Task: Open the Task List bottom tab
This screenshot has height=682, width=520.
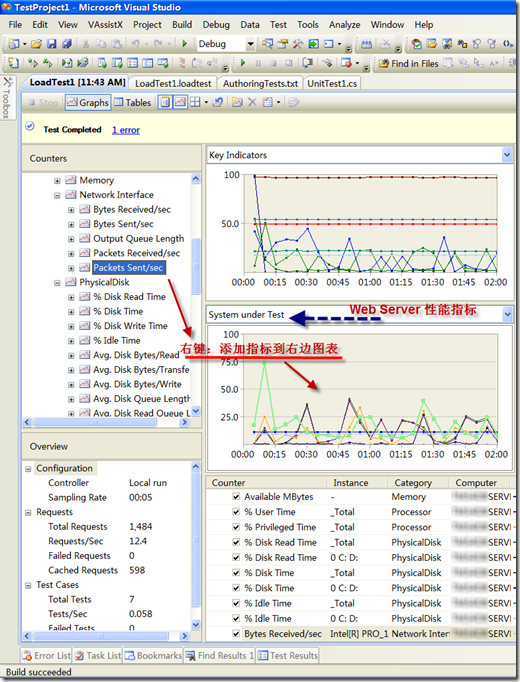Action: (98, 655)
